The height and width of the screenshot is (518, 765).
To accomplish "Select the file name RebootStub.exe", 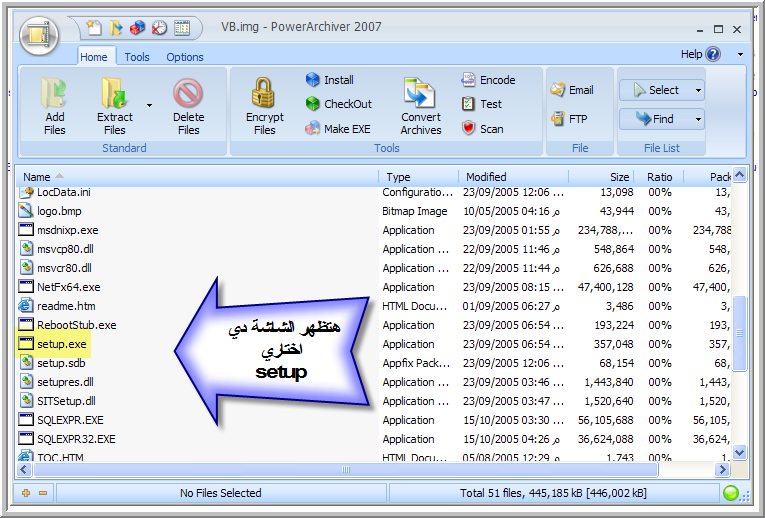I will pyautogui.click(x=77, y=325).
